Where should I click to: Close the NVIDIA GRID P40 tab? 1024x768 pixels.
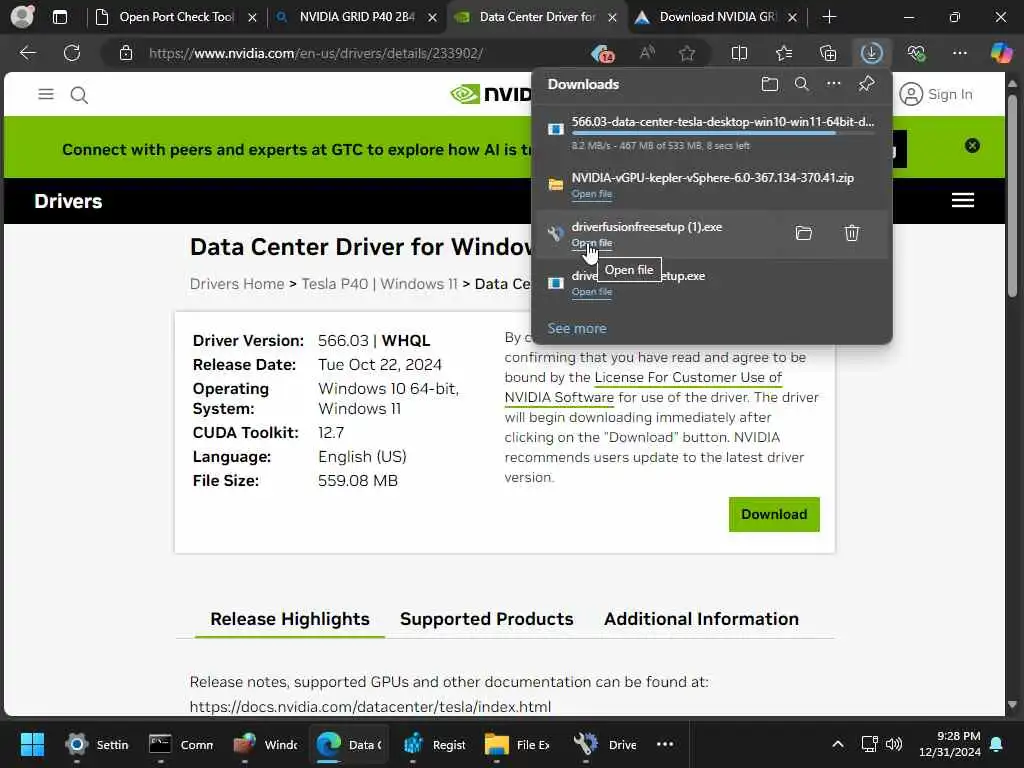pyautogui.click(x=432, y=18)
